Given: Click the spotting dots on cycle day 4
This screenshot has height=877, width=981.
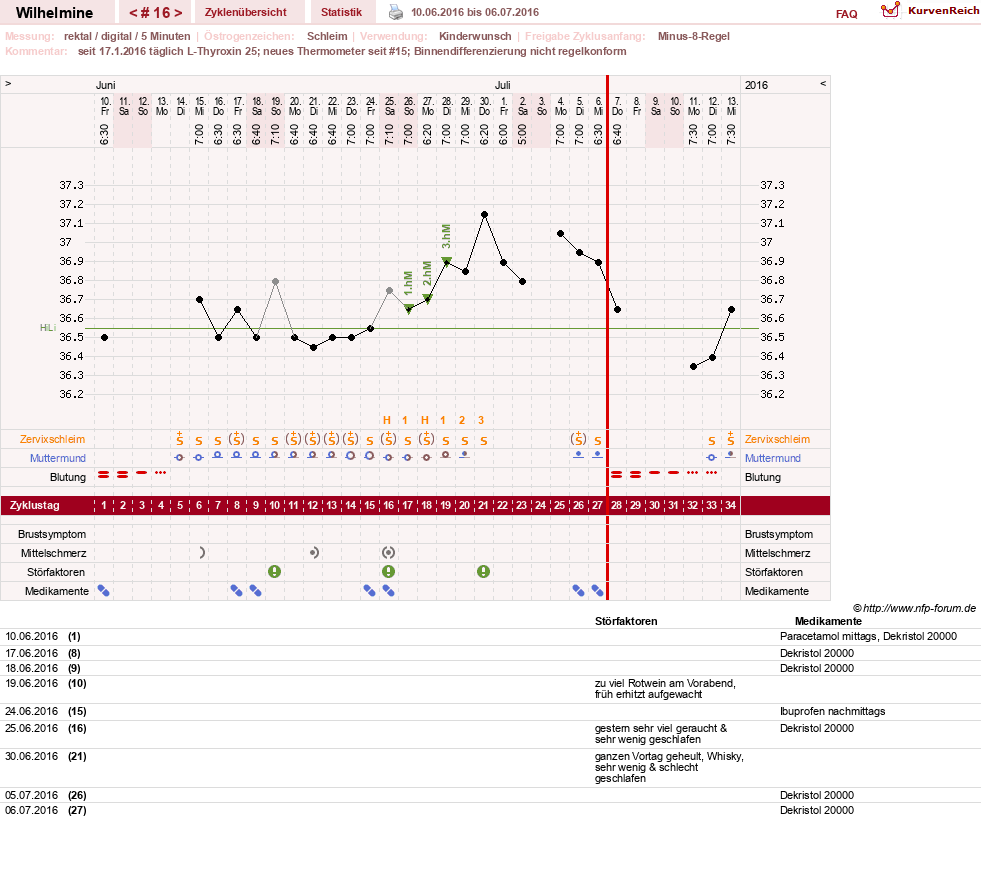Looking at the screenshot, I should point(161,472).
